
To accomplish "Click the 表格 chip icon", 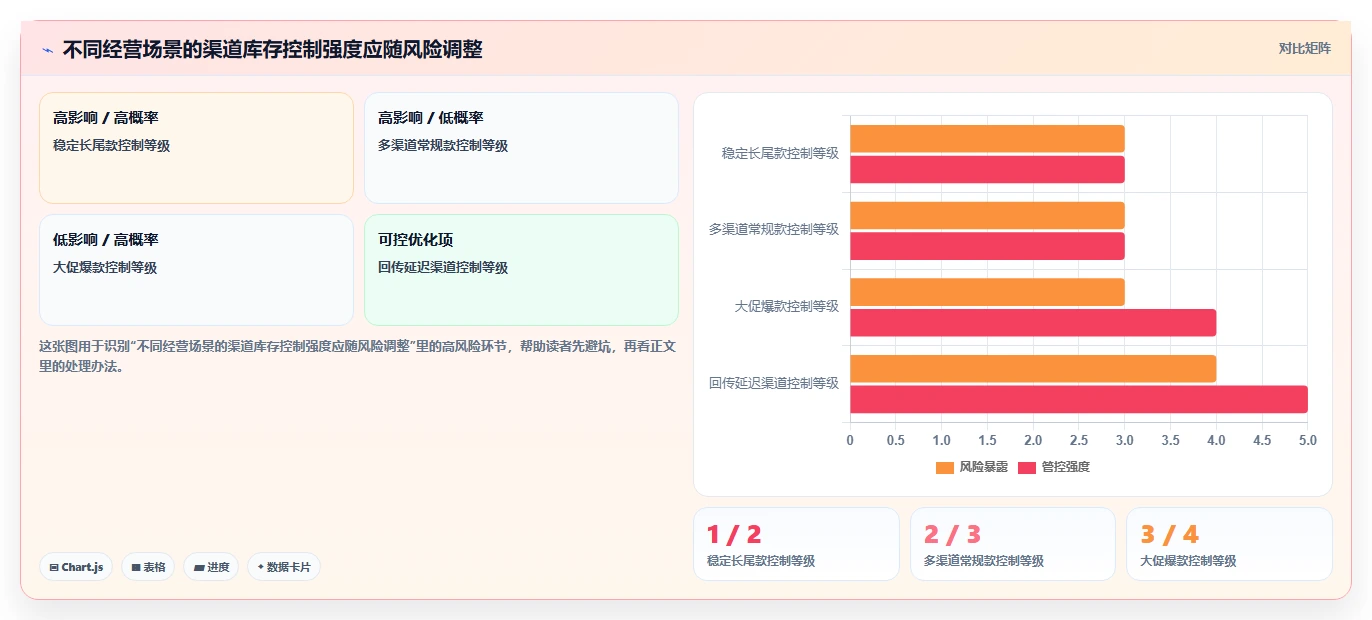I will coord(136,567).
